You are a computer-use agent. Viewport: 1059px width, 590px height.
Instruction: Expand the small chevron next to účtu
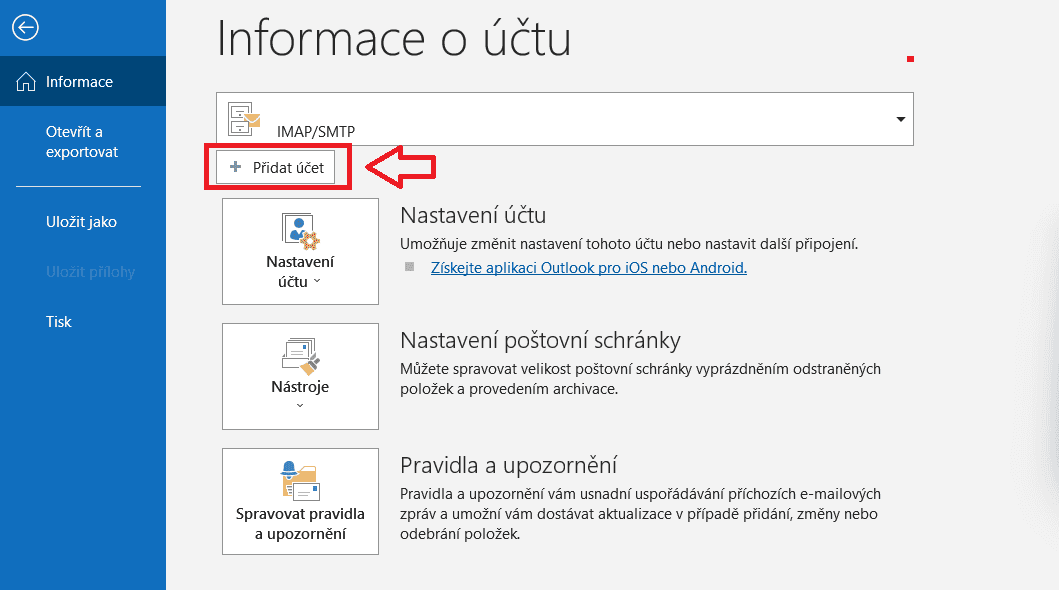[317, 281]
